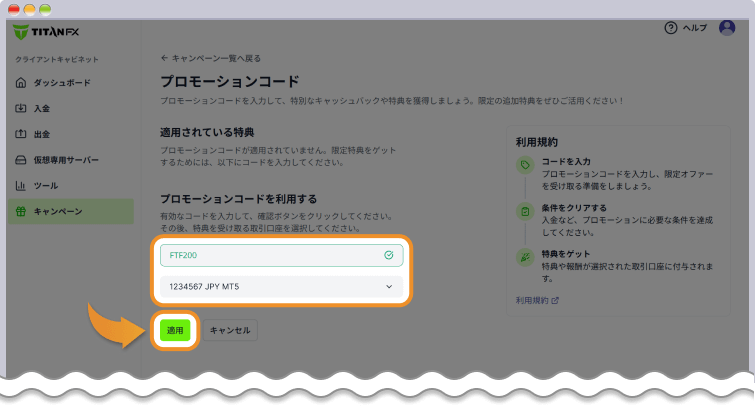Click the 利用規約 panel heading
This screenshot has height=408, width=755.
(536, 142)
